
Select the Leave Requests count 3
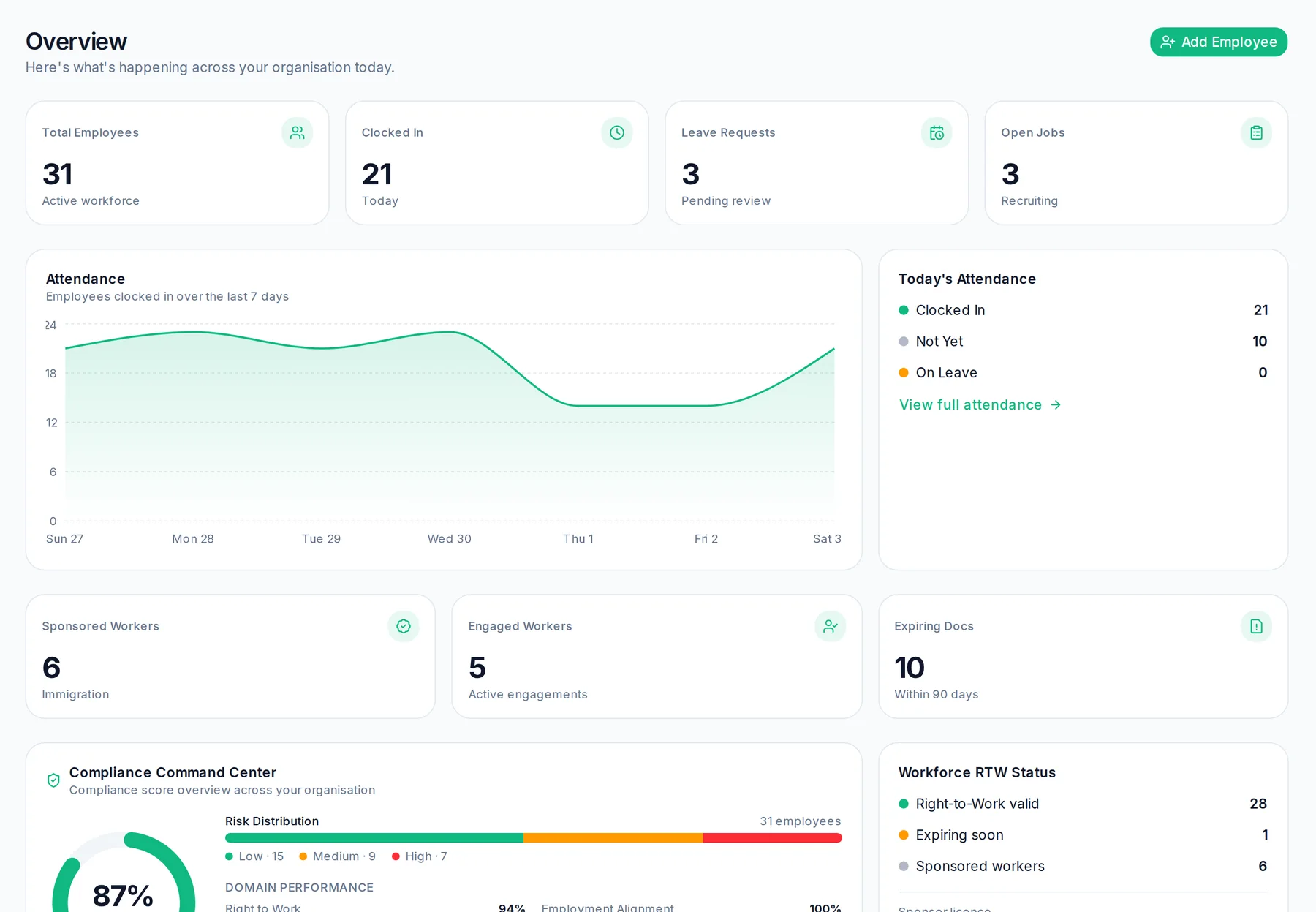(691, 174)
